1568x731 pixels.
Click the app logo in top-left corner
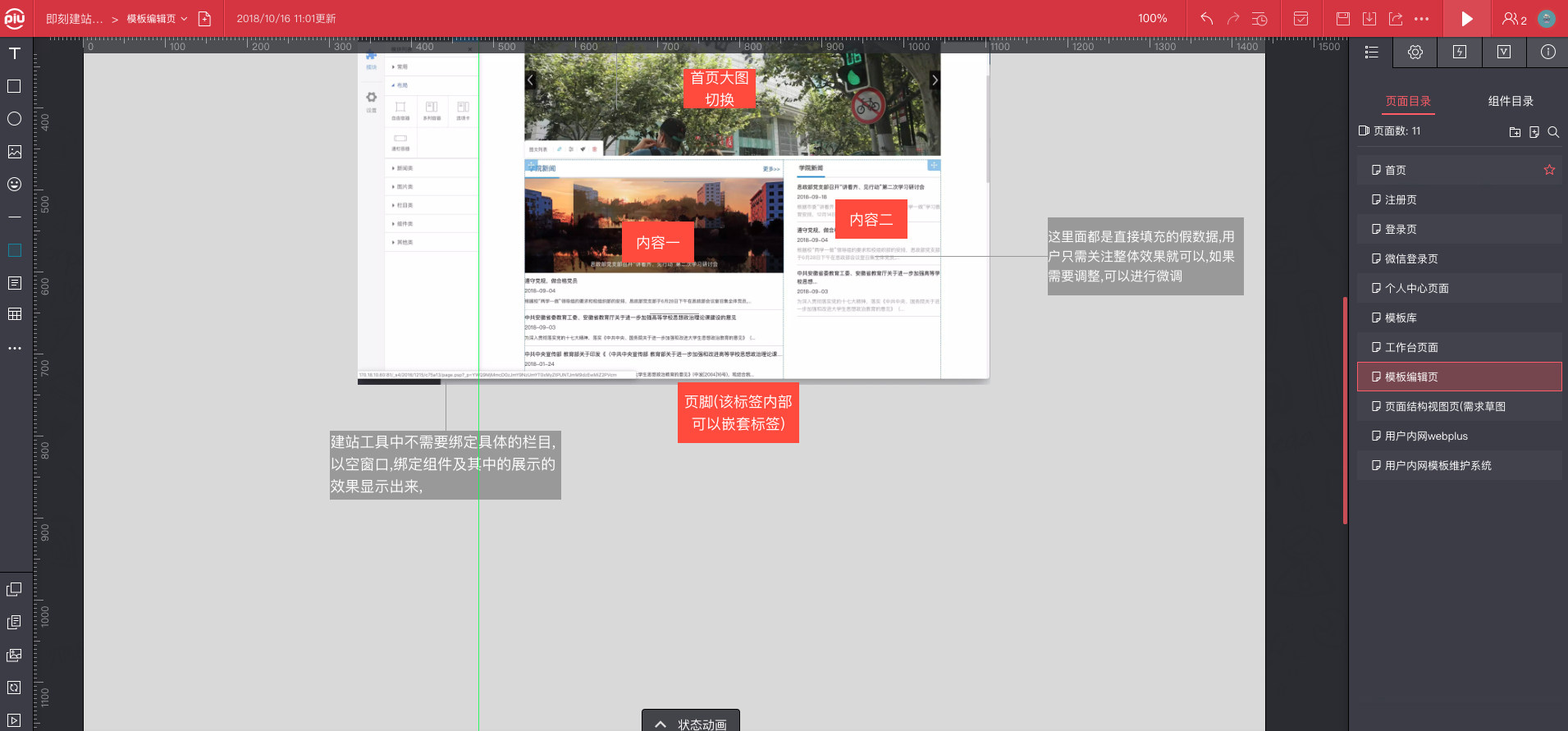(15, 18)
